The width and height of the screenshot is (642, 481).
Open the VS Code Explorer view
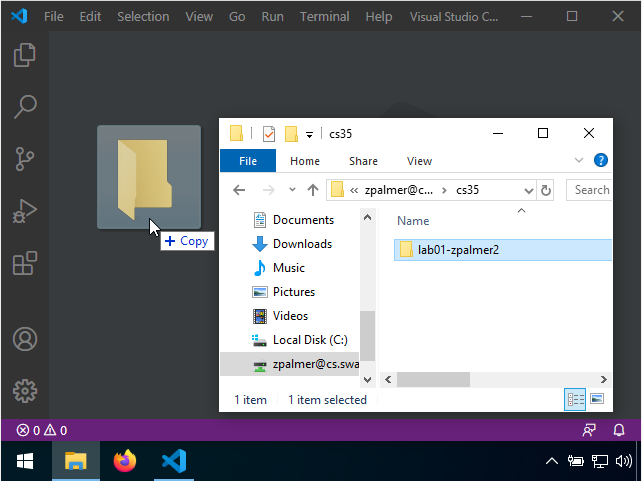[x=25, y=55]
